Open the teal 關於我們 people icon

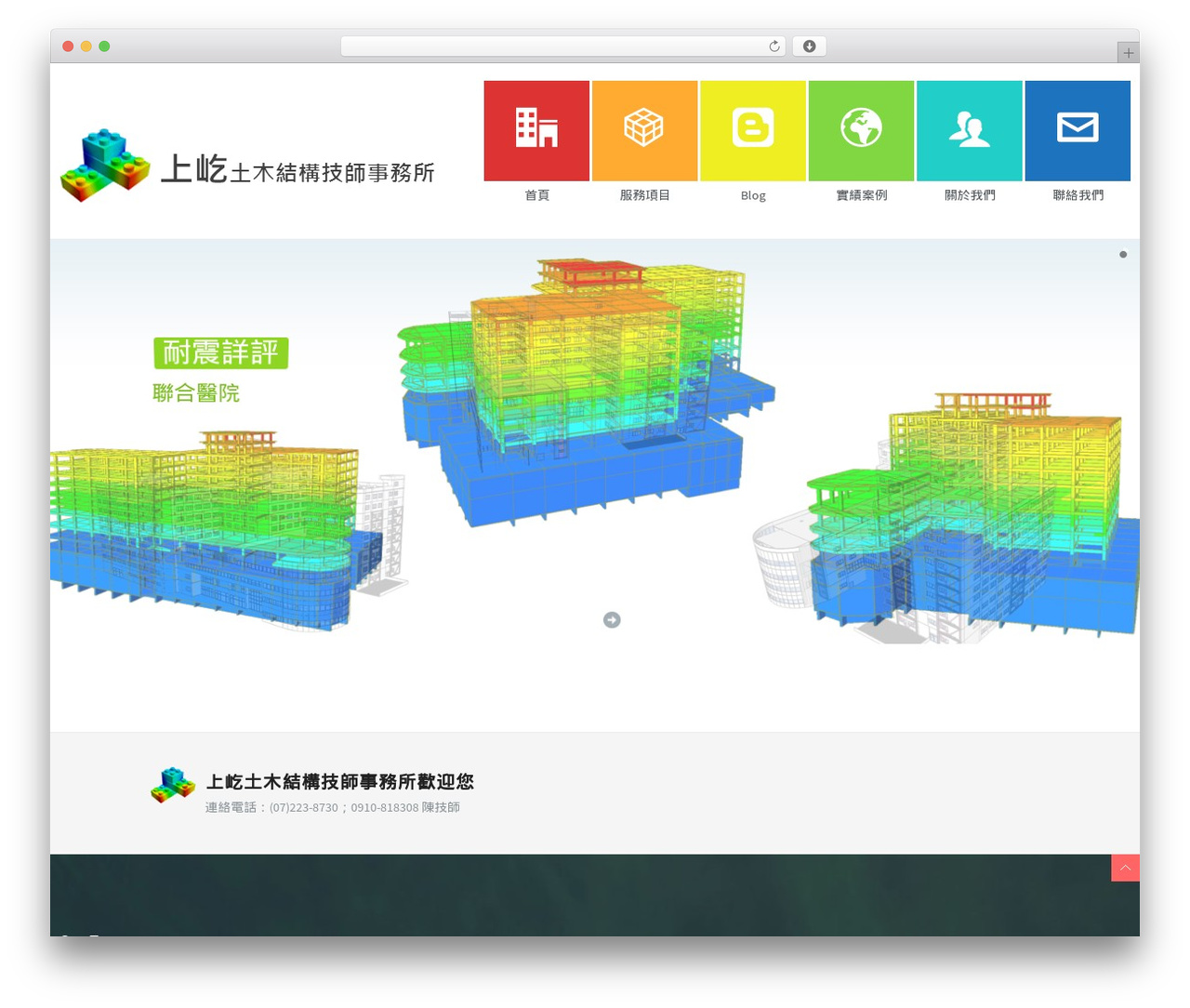(x=970, y=130)
